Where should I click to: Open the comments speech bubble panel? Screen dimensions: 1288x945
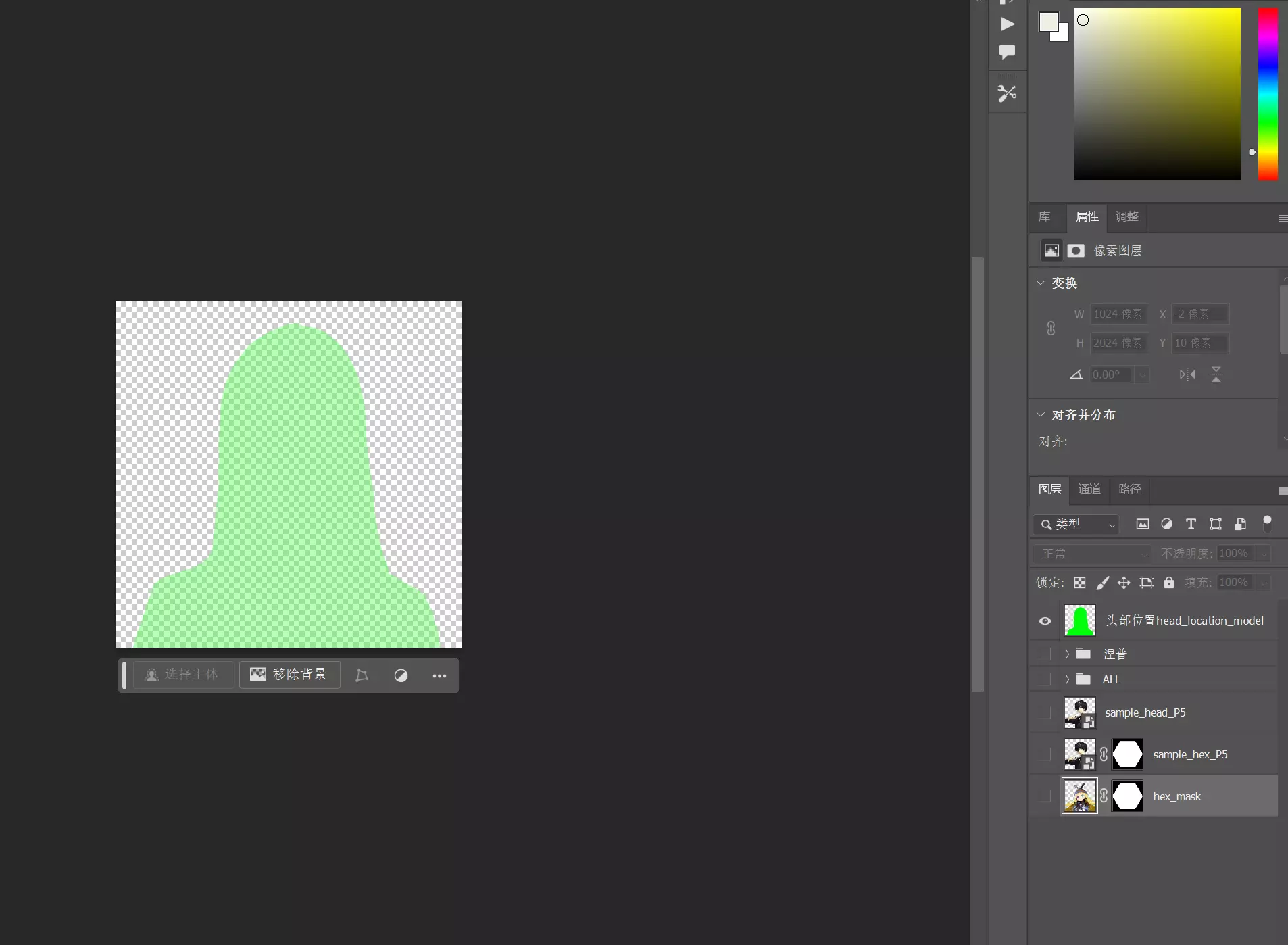coord(1007,52)
